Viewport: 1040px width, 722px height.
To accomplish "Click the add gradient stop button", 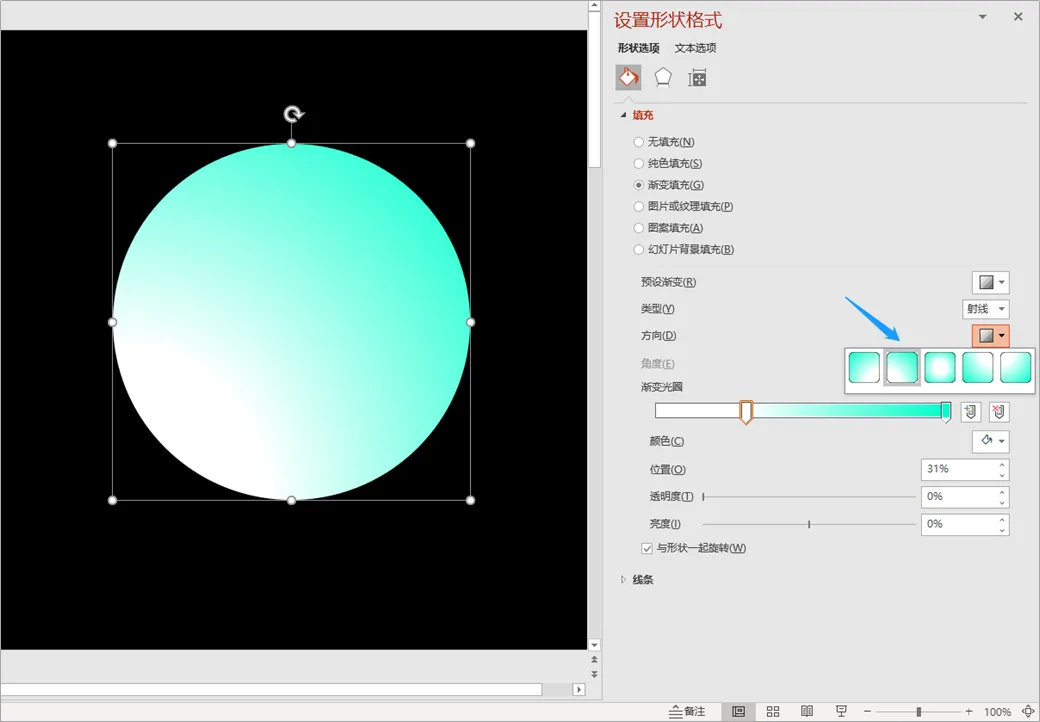I will pyautogui.click(x=970, y=412).
